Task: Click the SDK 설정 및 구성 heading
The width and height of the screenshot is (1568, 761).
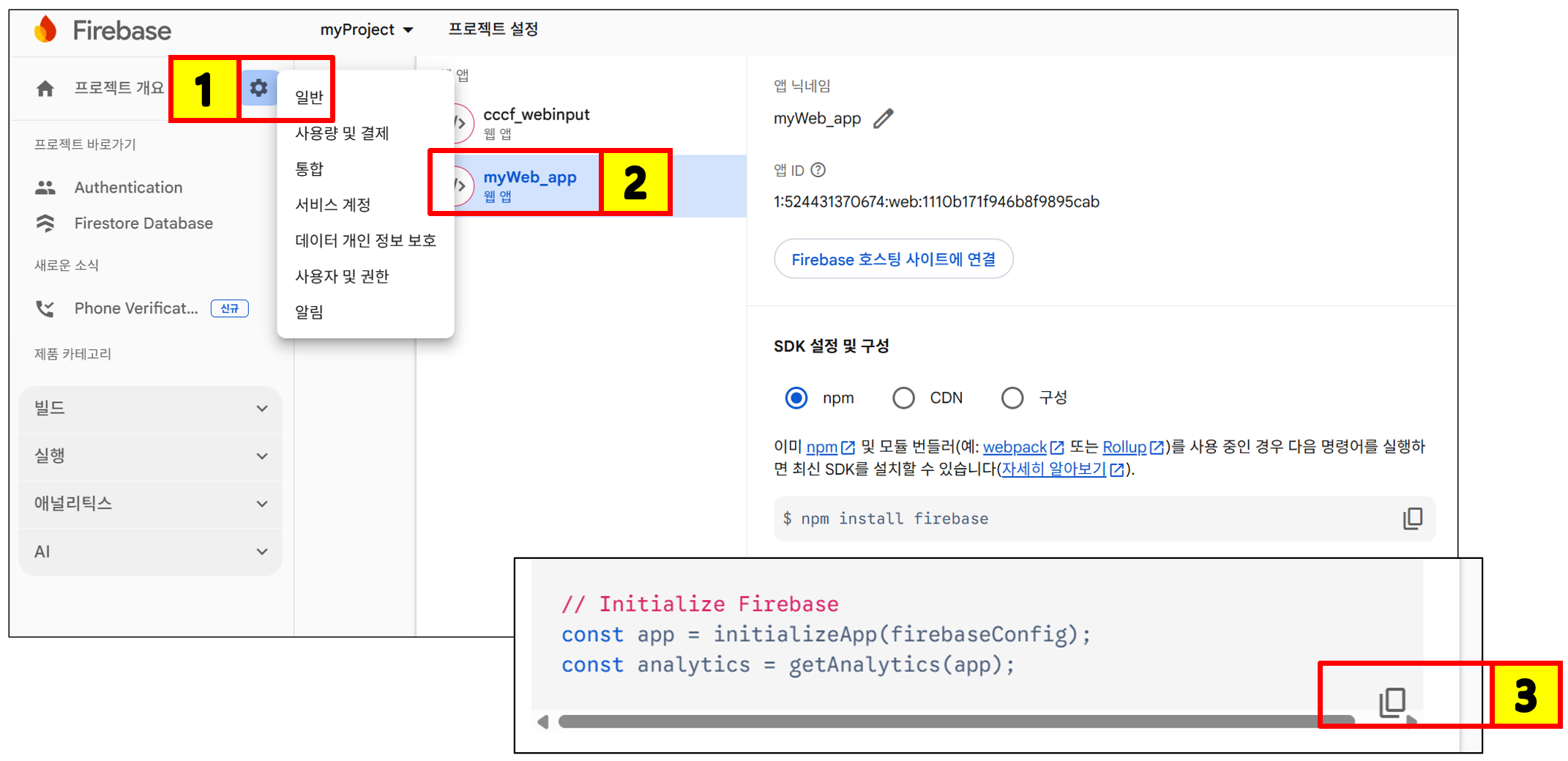Action: [832, 346]
